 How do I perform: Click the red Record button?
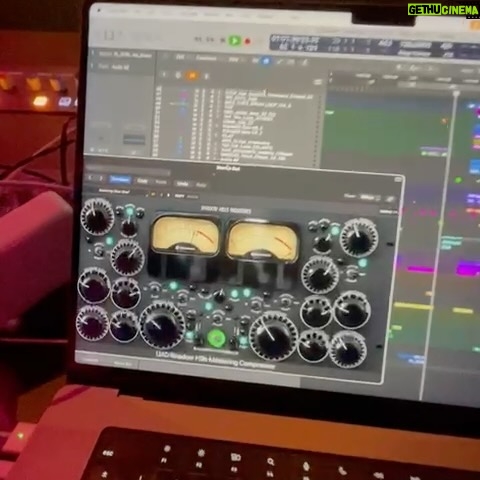point(248,41)
